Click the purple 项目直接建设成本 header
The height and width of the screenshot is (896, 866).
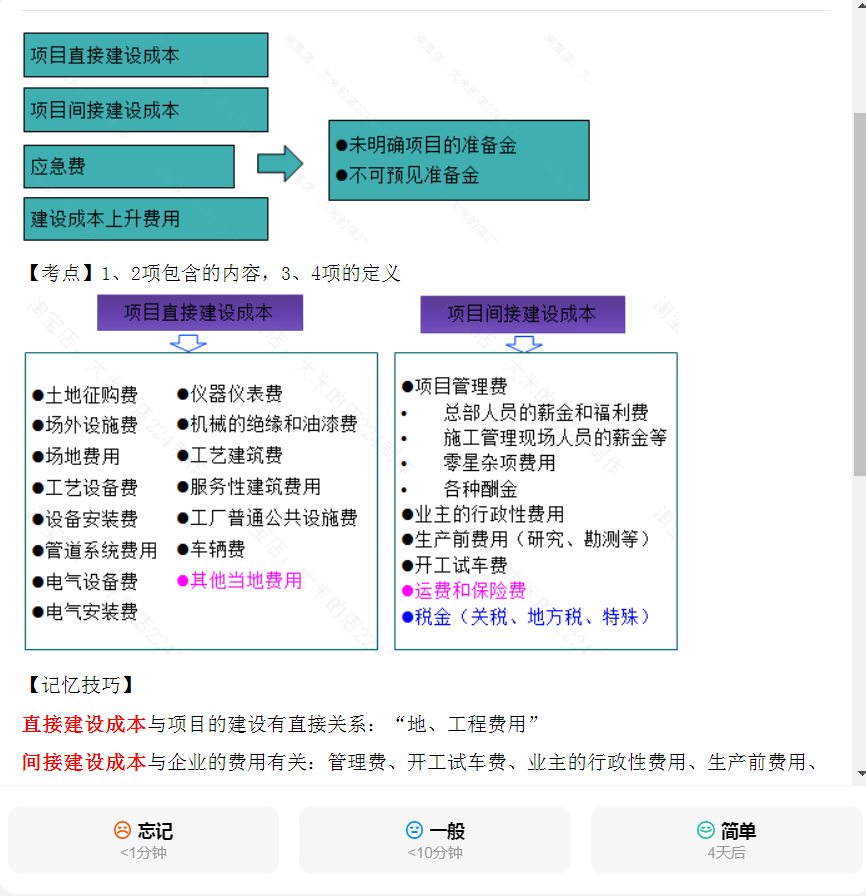tap(200, 313)
